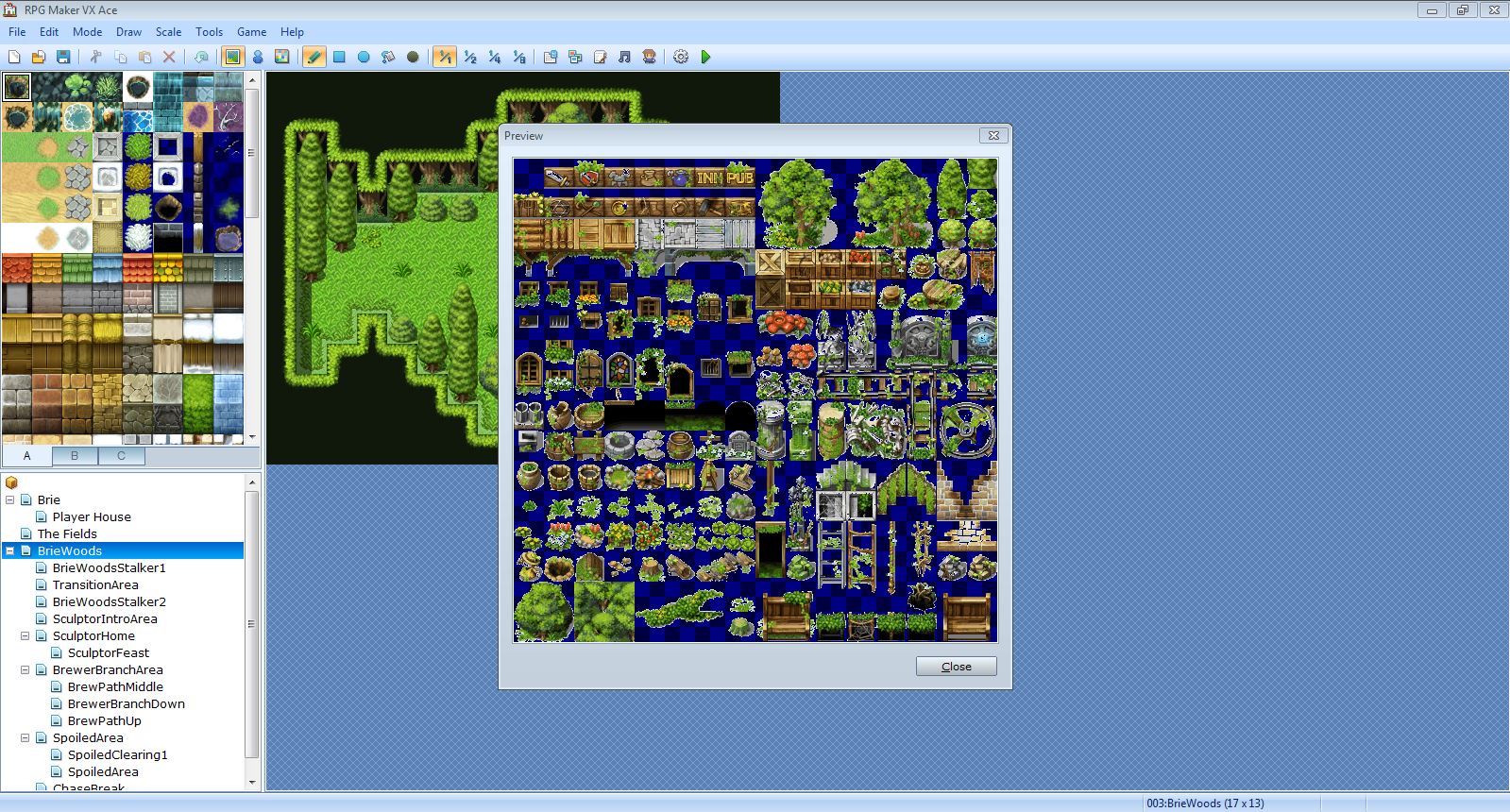The image size is (1510, 812).
Task: Select the SpoiledClearing1 map
Action: tap(117, 754)
